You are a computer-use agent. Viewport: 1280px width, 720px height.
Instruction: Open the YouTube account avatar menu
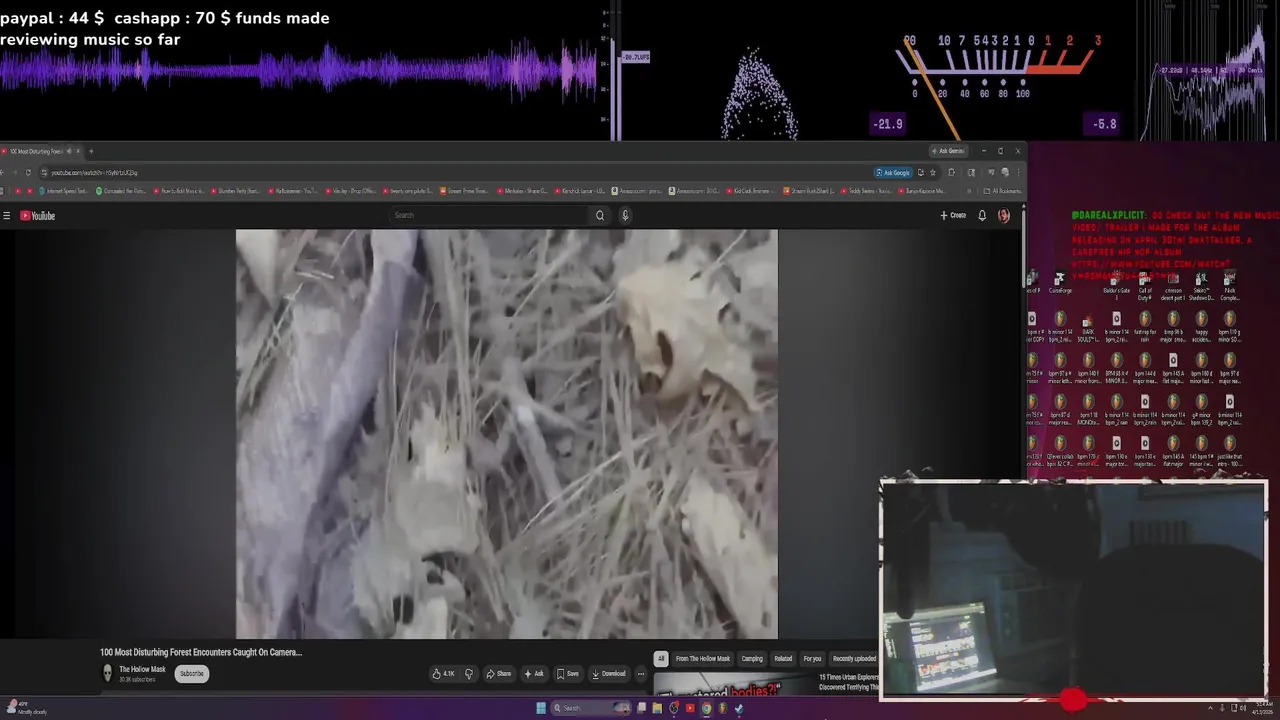point(1003,215)
